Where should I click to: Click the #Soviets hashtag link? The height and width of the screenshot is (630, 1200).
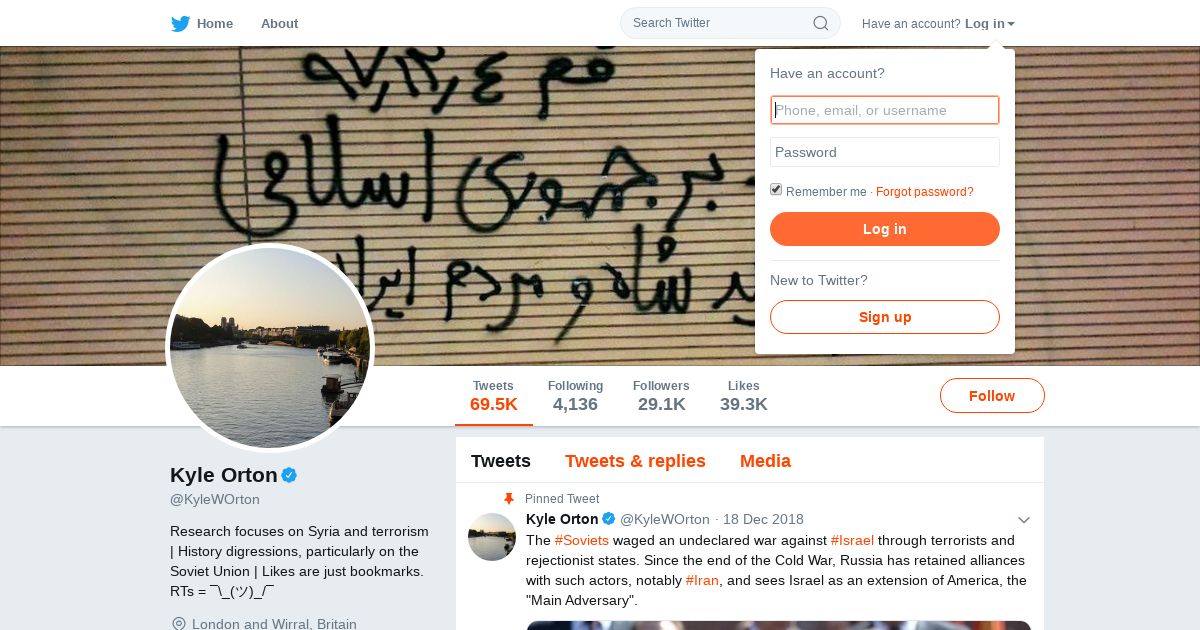[582, 540]
